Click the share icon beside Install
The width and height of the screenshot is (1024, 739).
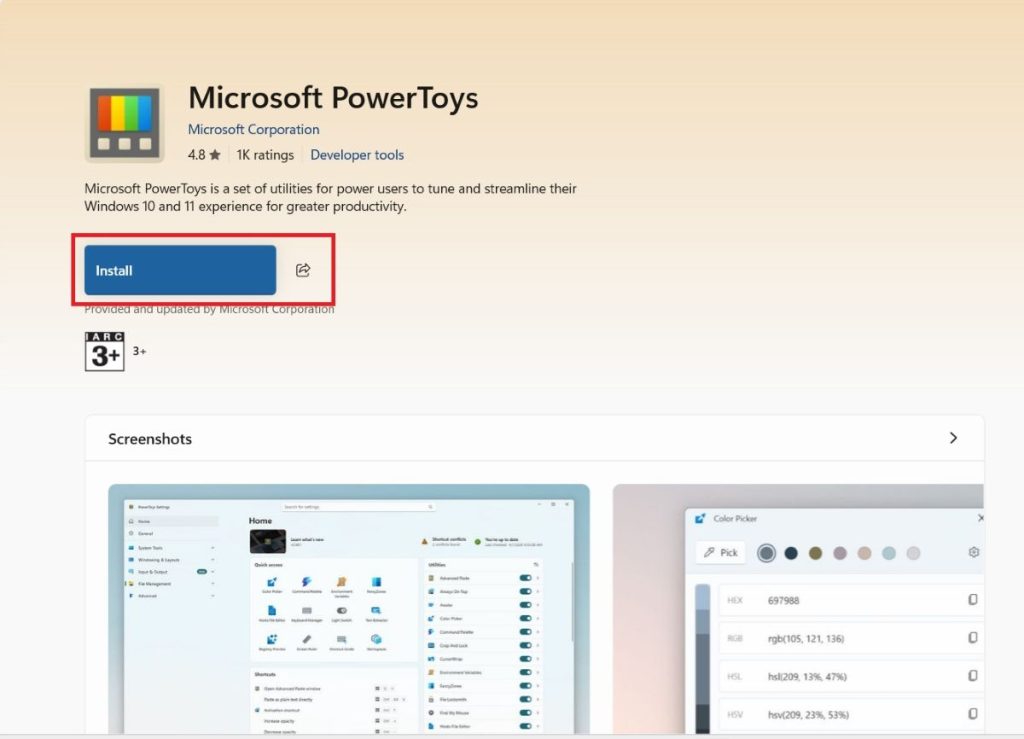[x=303, y=270]
